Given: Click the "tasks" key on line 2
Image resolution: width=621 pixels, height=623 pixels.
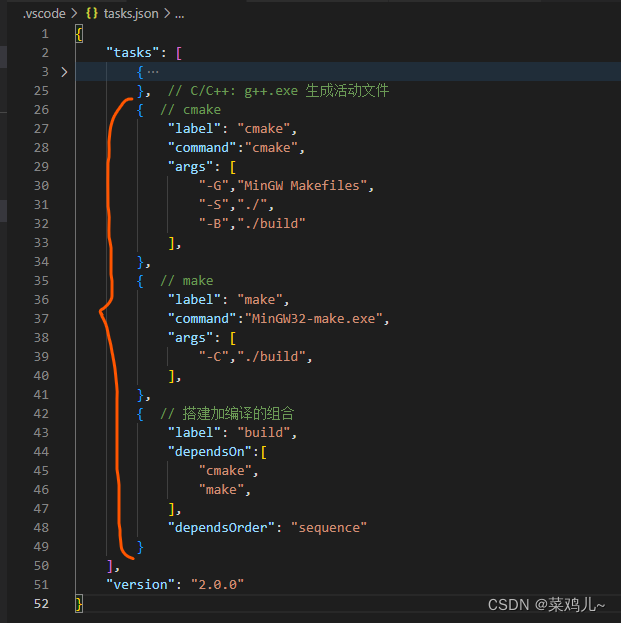Looking at the screenshot, I should (133, 53).
